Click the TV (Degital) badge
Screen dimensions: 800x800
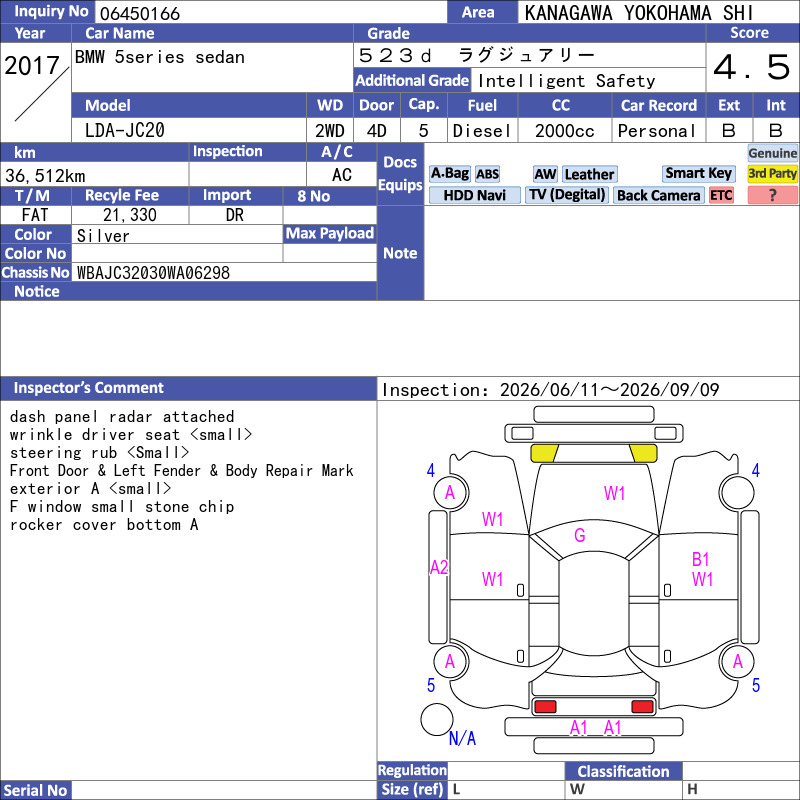tap(567, 195)
